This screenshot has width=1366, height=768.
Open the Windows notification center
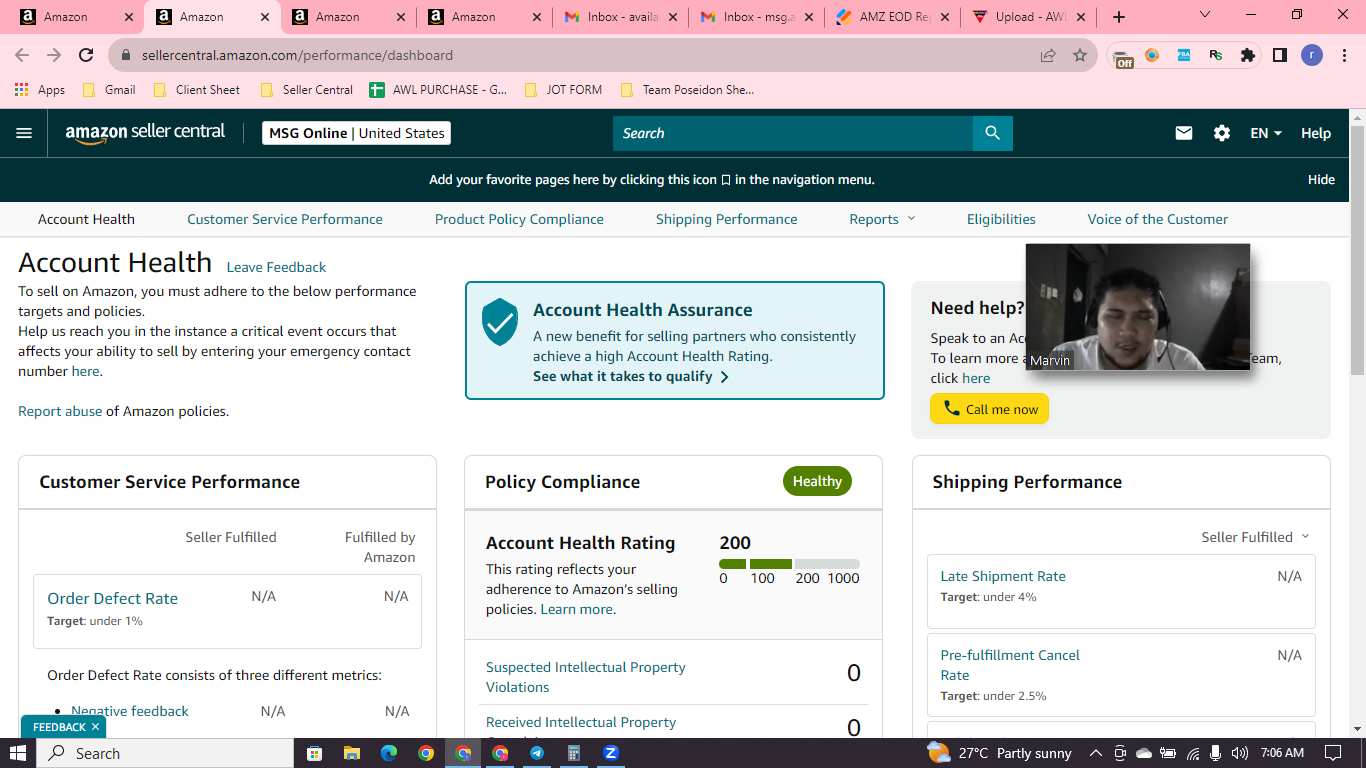(x=1332, y=753)
